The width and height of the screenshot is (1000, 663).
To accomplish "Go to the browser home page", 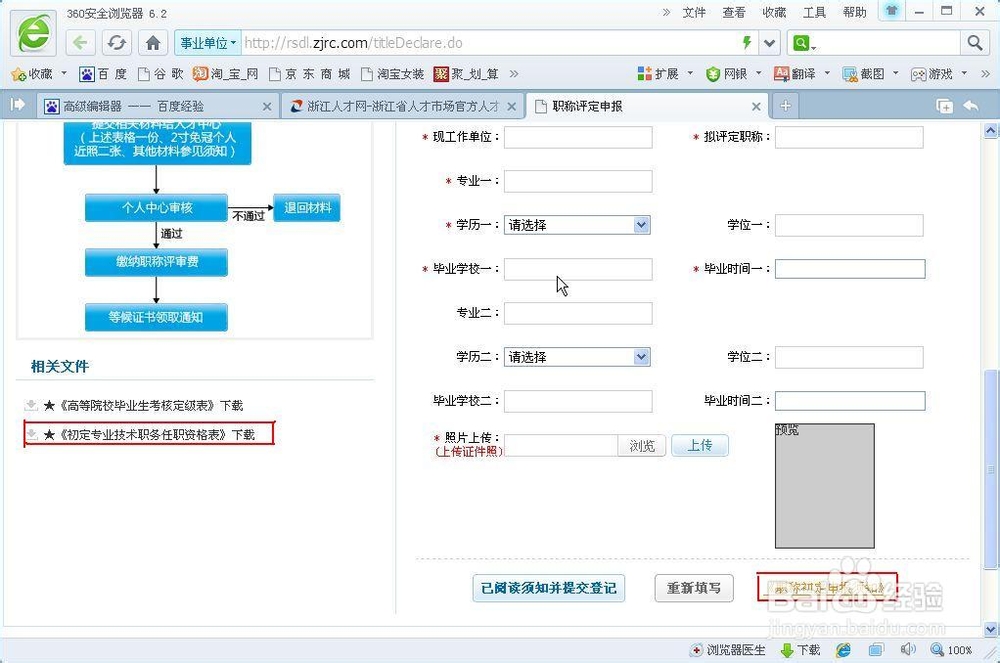I will tap(150, 42).
